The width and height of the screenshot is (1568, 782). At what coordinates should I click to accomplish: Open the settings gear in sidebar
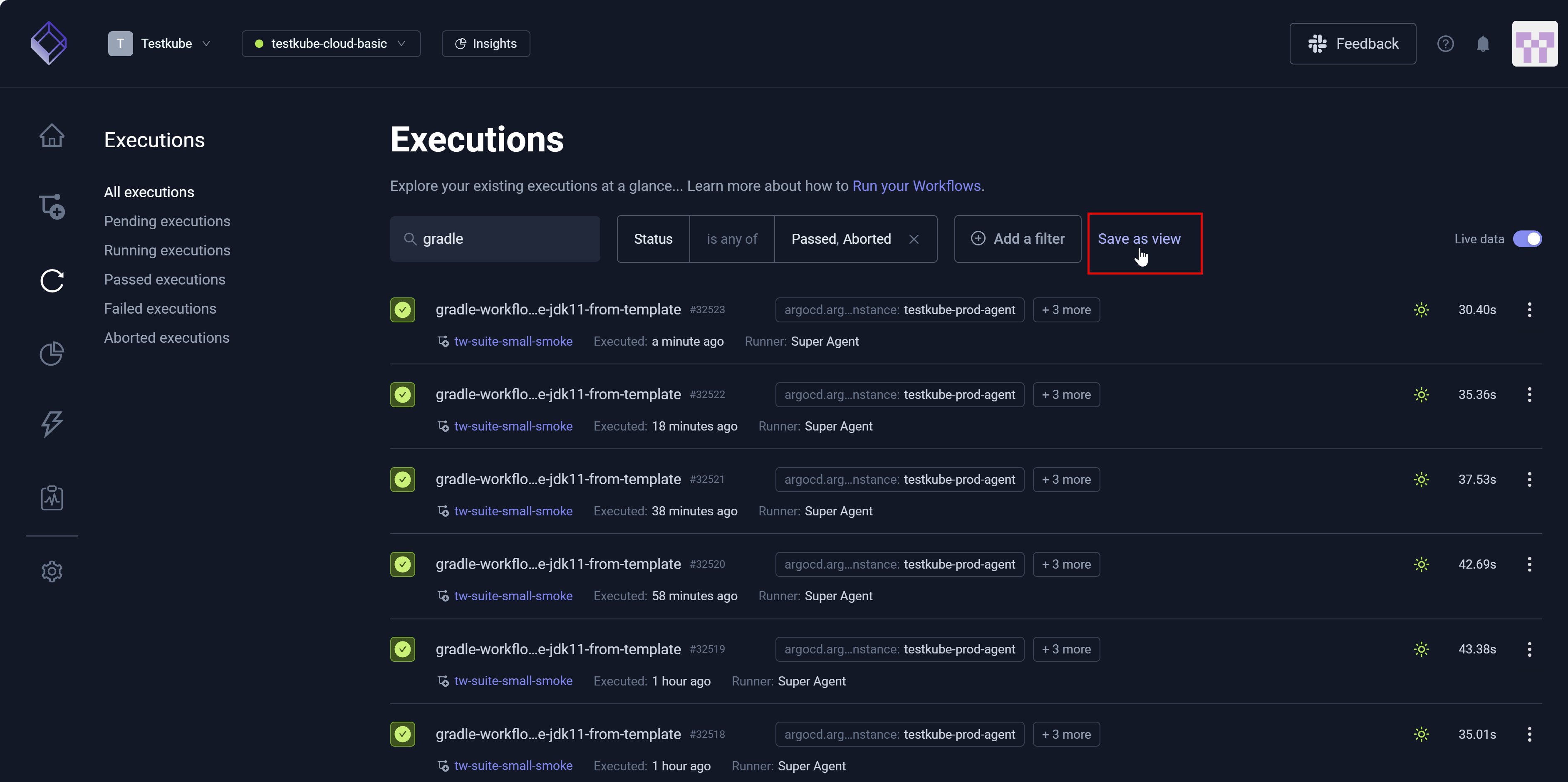tap(52, 572)
